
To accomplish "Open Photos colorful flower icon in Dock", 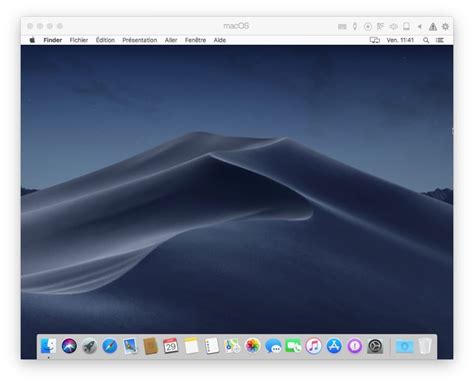I will click(x=252, y=346).
